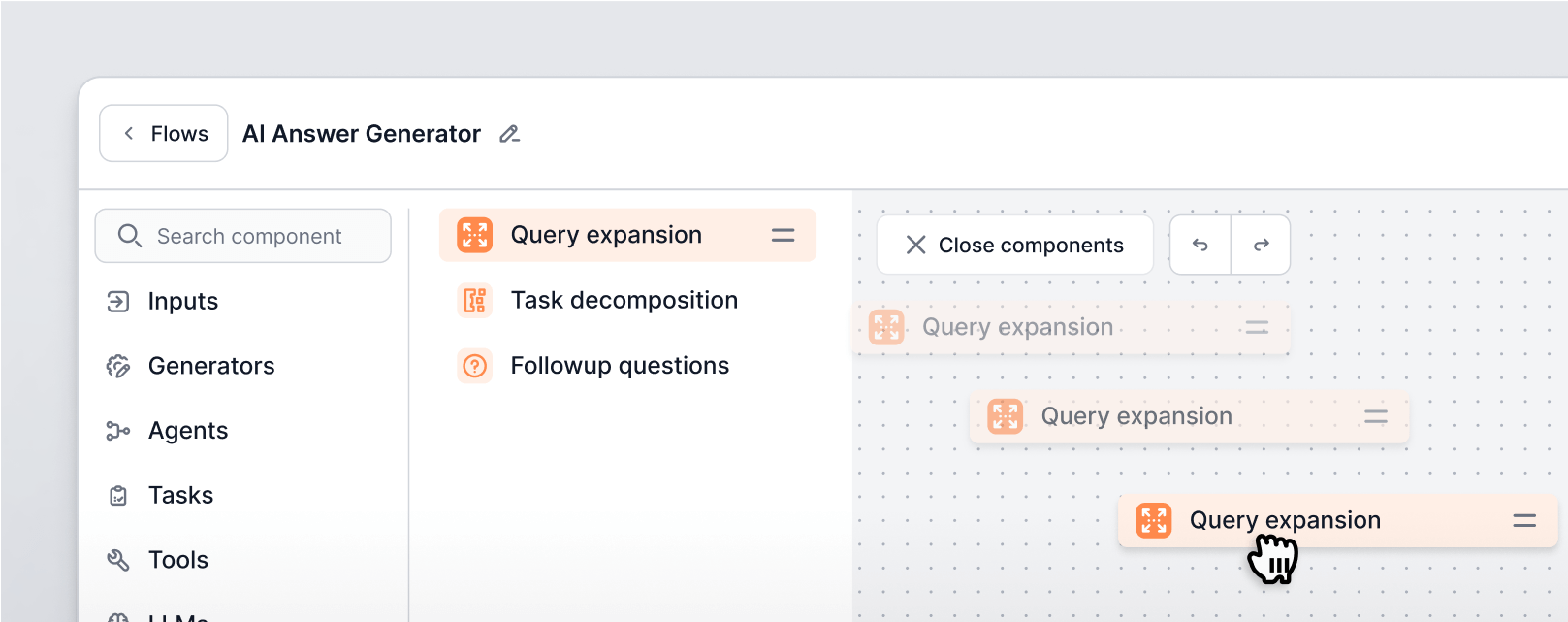Grab the drag handle on Task decomposition
The height and width of the screenshot is (622, 1568).
783,300
